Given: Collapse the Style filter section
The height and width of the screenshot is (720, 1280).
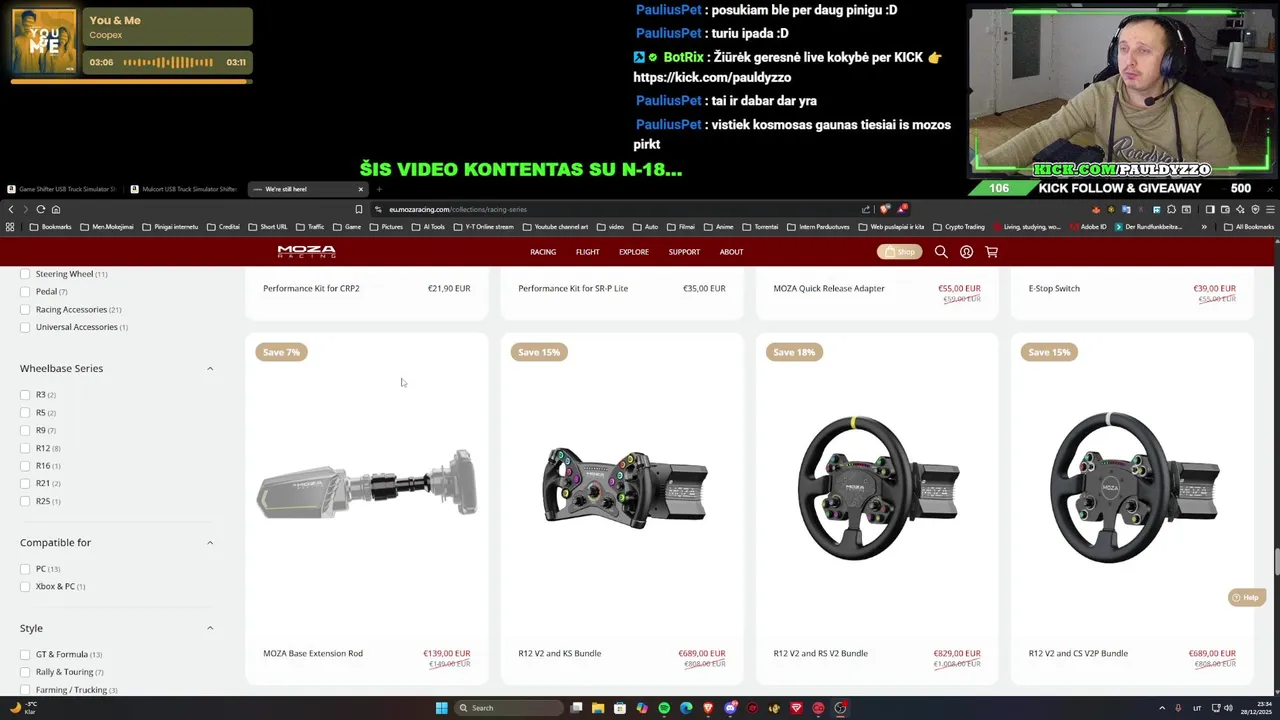Looking at the screenshot, I should point(210,628).
